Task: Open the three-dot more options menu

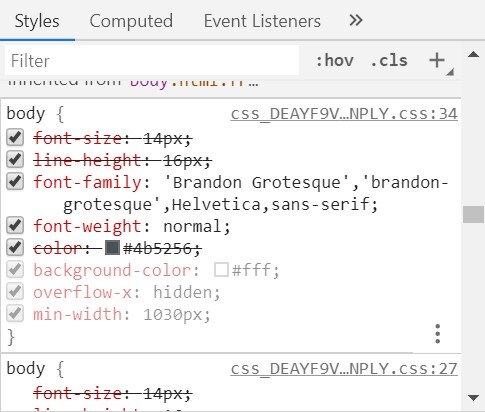Action: tap(438, 334)
